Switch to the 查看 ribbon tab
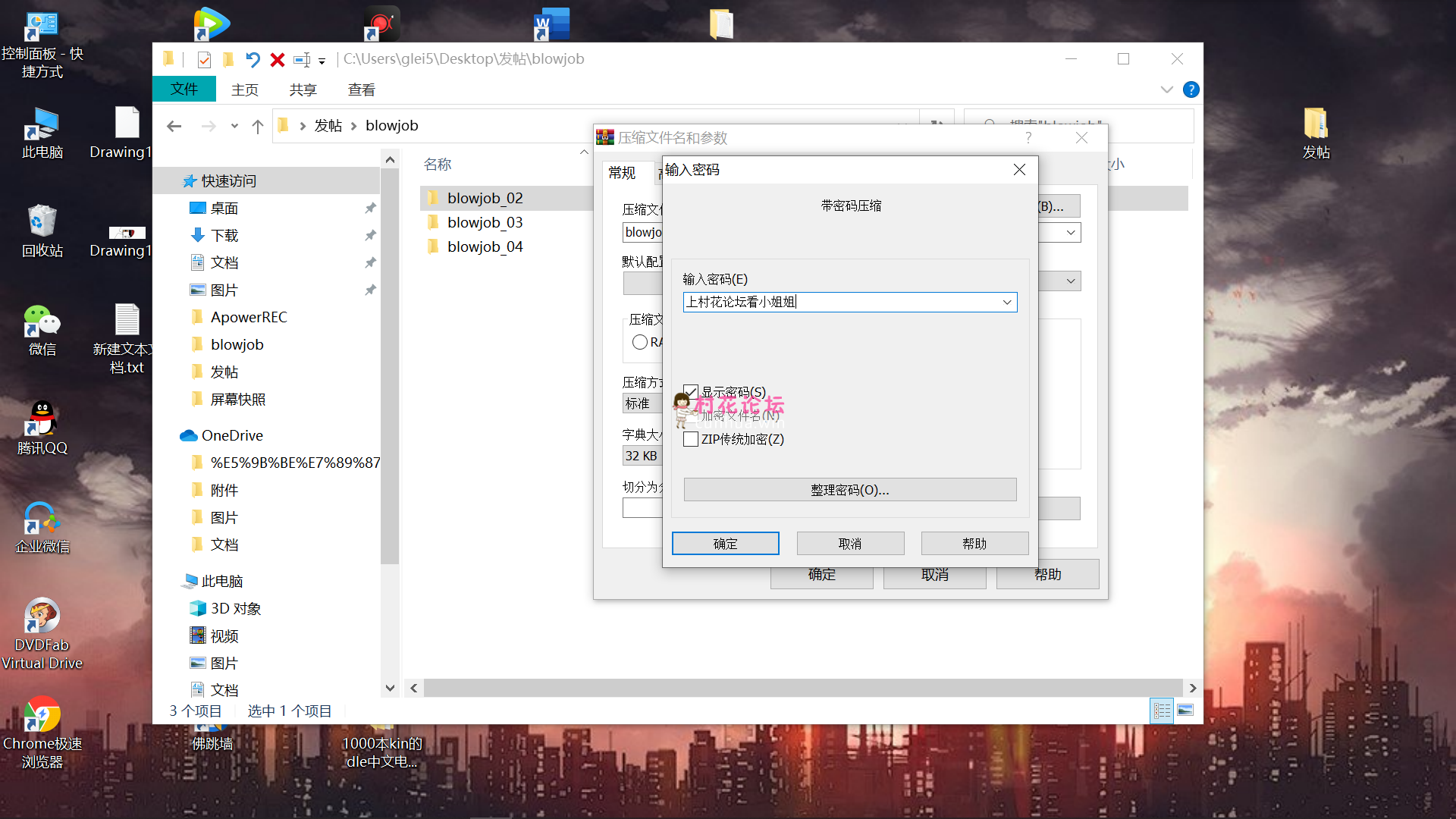Image resolution: width=1456 pixels, height=819 pixels. point(361,89)
